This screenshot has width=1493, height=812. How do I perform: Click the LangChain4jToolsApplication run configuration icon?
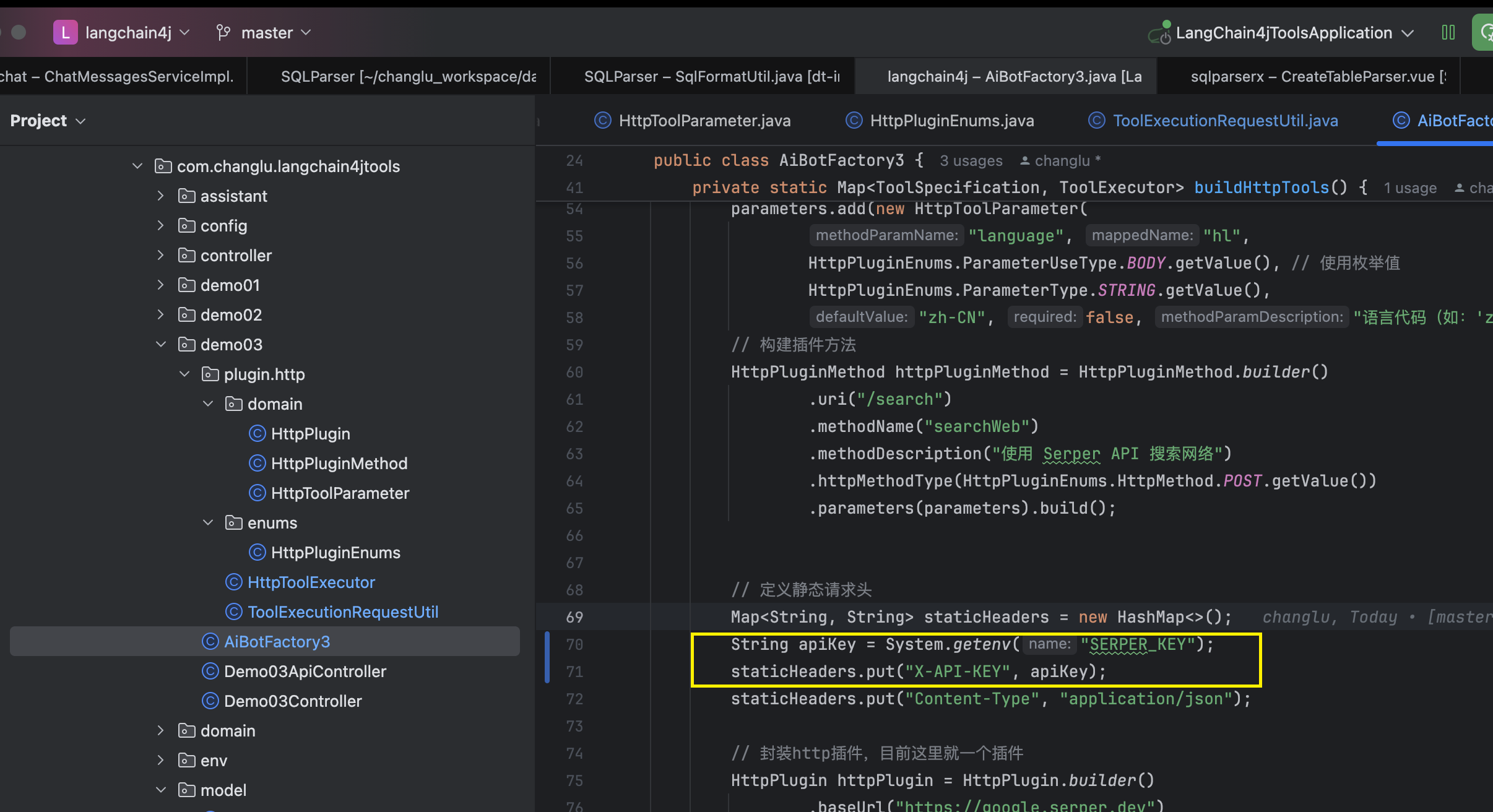(1159, 33)
